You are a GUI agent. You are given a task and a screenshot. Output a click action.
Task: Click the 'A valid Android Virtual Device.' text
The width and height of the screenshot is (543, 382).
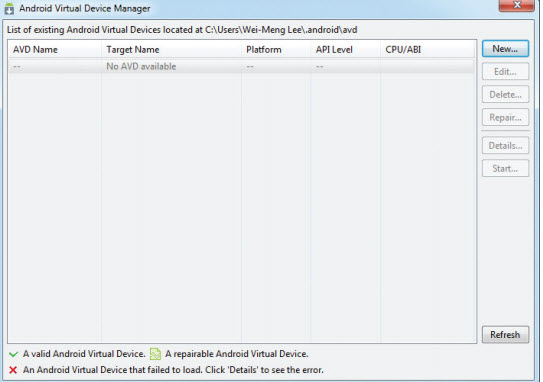point(84,354)
